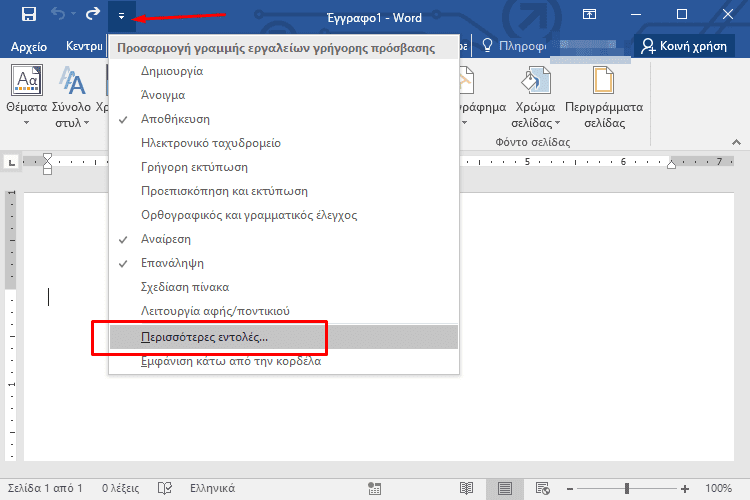Click the Save icon in the quick access toolbar
Viewport: 750px width, 500px height.
(28, 15)
